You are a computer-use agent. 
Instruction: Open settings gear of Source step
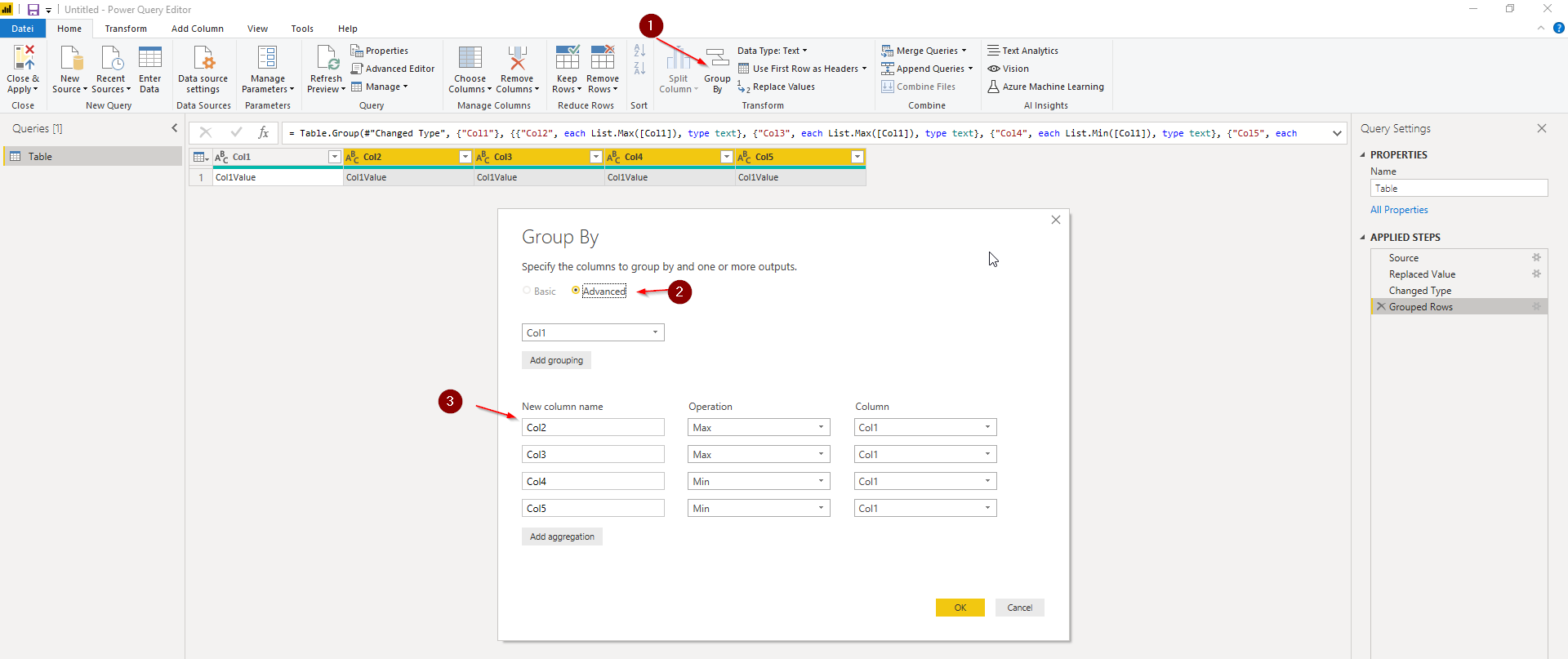click(1536, 257)
